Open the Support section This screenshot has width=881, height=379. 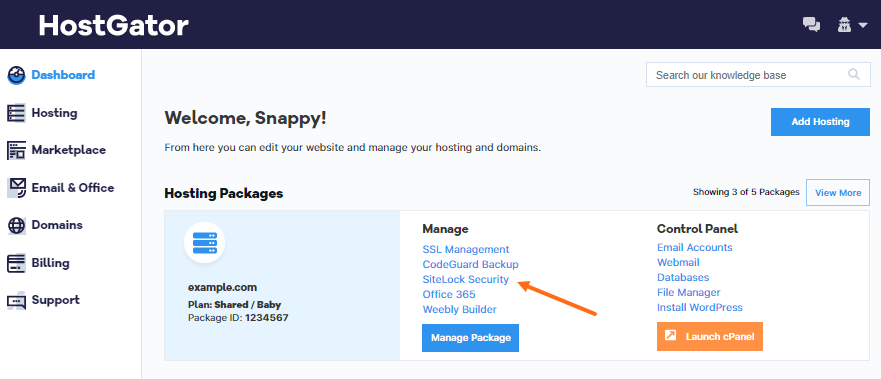(56, 300)
